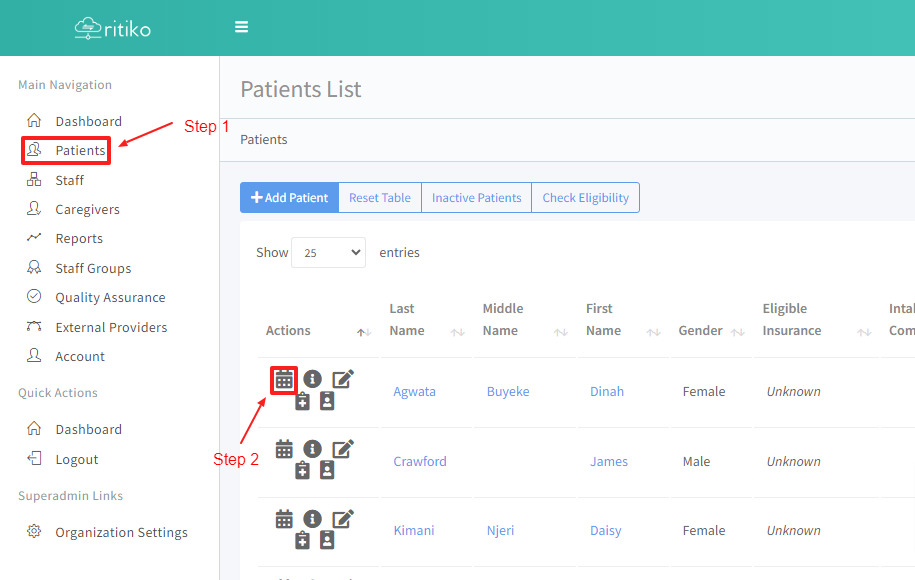Open clipboard icon for patient Kimani
This screenshot has height=580, width=915.
pos(302,541)
